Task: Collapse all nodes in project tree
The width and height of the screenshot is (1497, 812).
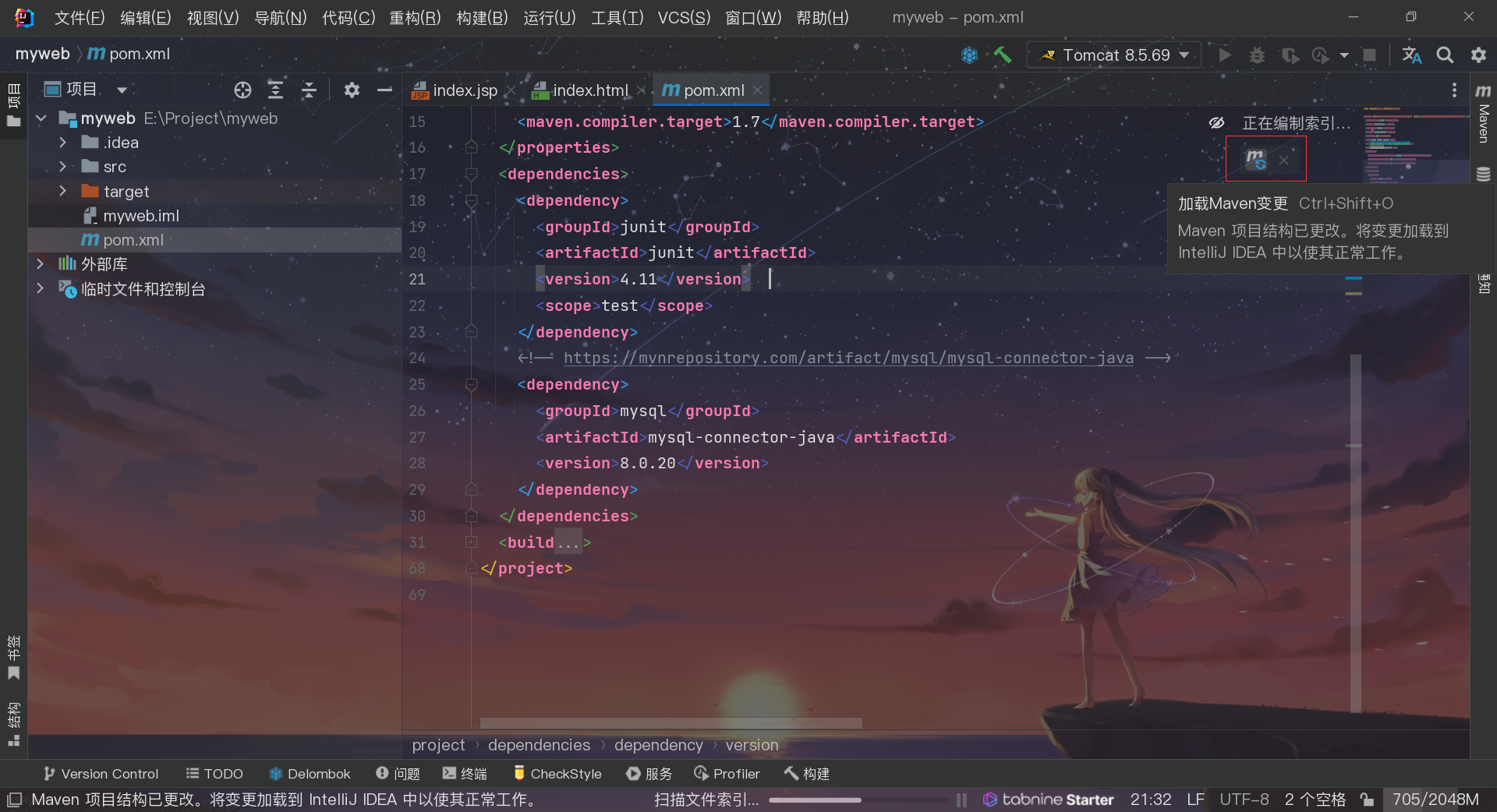Action: [309, 90]
